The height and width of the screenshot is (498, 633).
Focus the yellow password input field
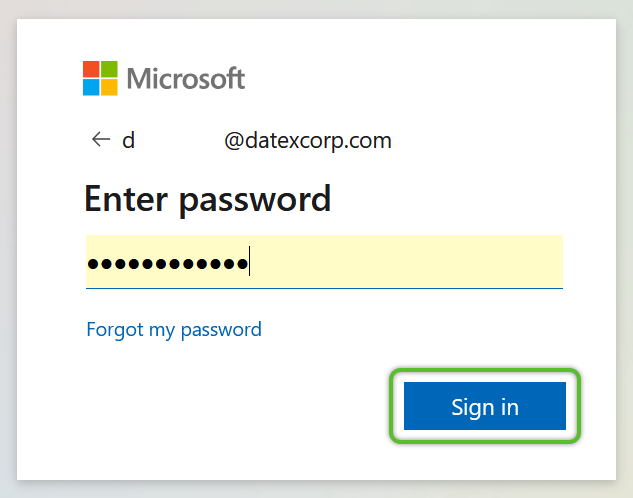click(324, 262)
